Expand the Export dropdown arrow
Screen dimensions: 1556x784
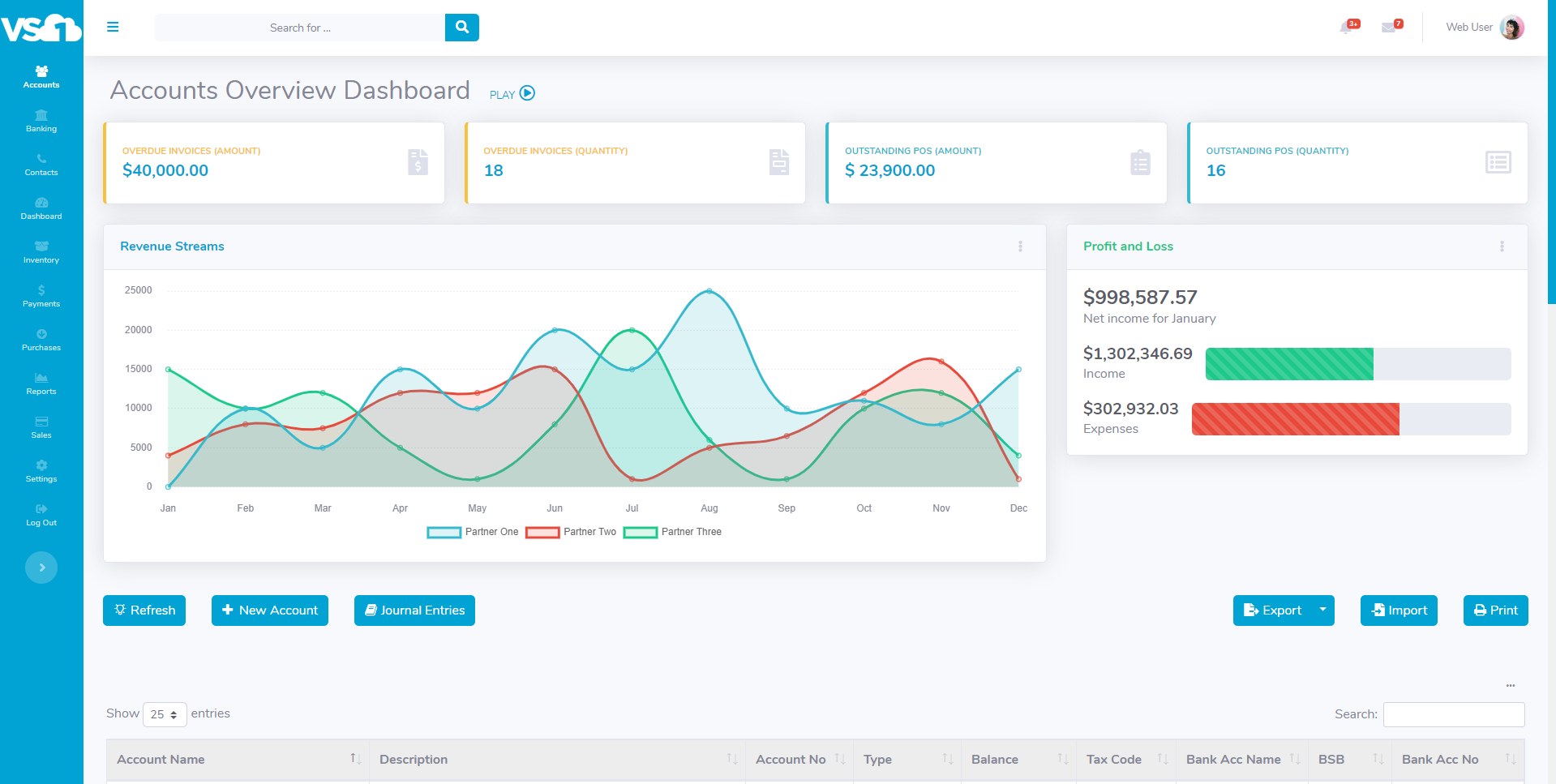(x=1323, y=610)
